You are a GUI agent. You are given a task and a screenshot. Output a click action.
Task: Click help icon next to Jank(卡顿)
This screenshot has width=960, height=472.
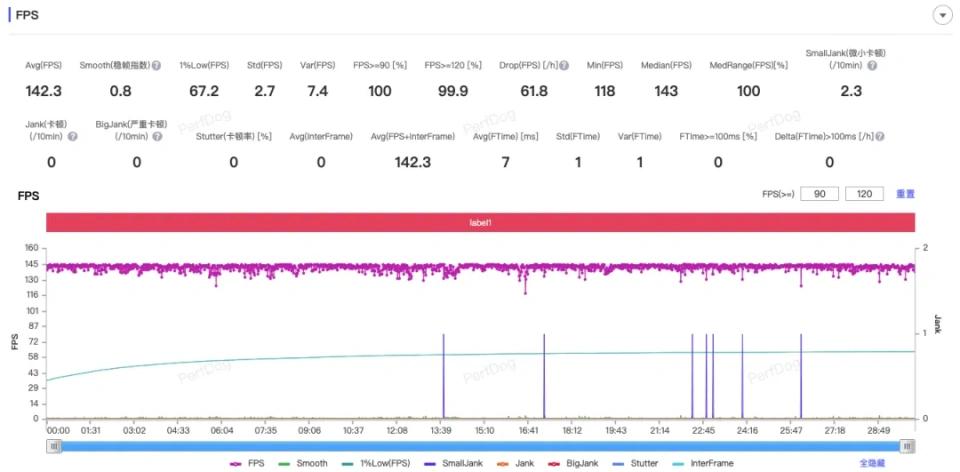[72, 136]
